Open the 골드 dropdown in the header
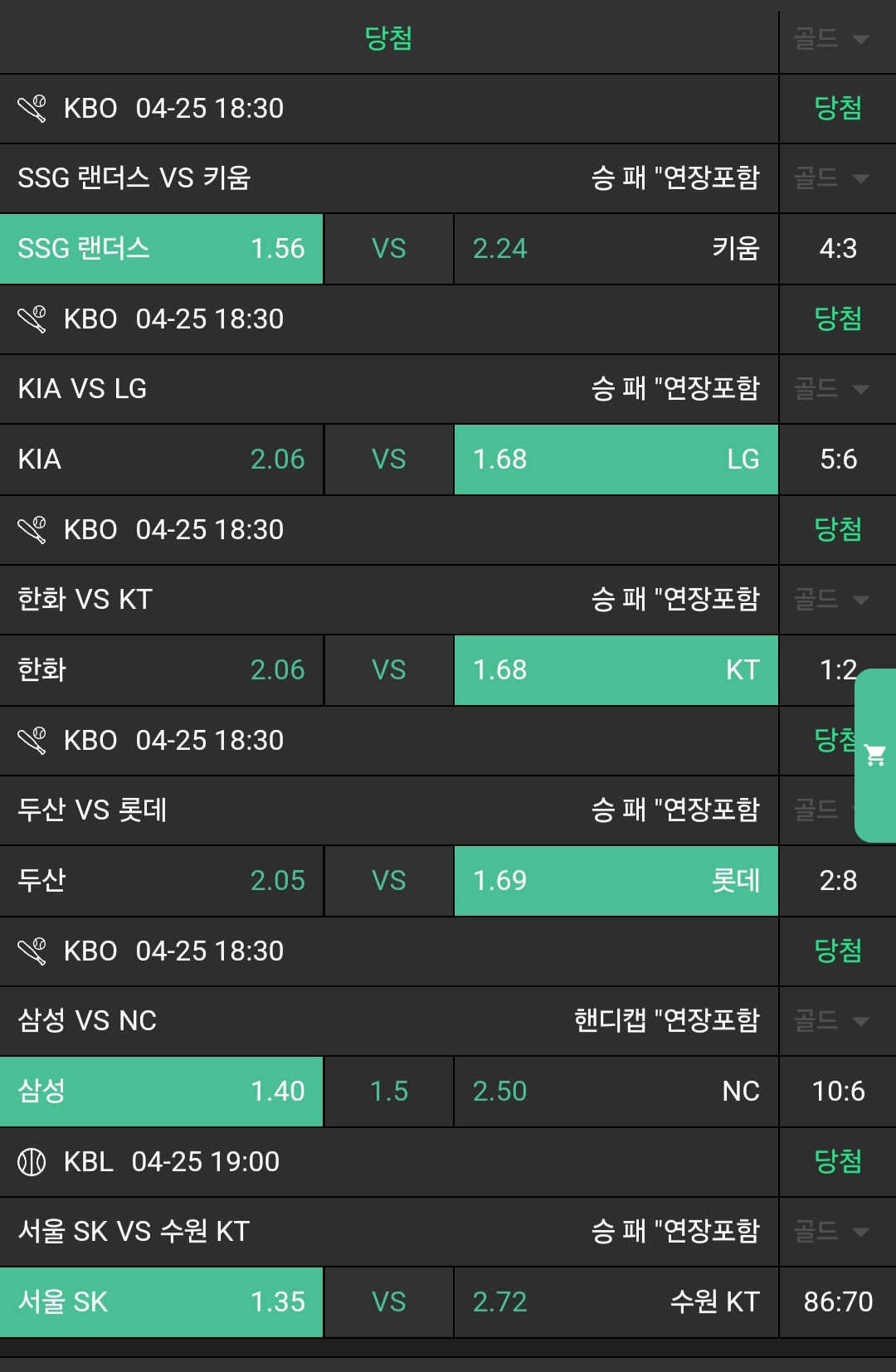 [831, 38]
